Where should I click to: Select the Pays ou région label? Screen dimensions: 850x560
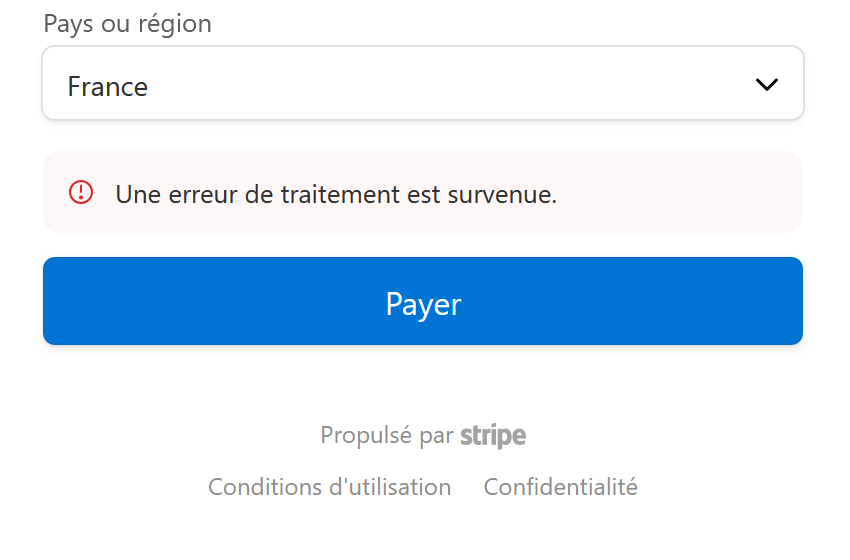tap(127, 24)
